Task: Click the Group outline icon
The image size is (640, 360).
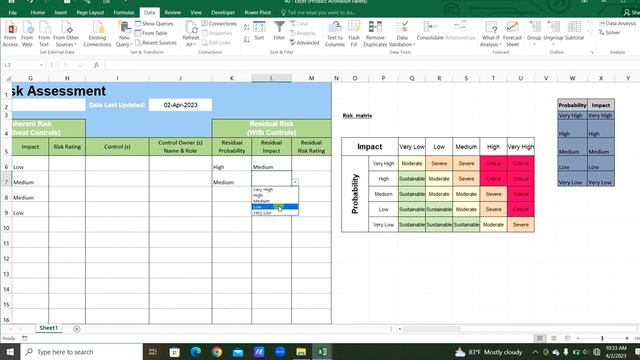Action: [x=534, y=33]
